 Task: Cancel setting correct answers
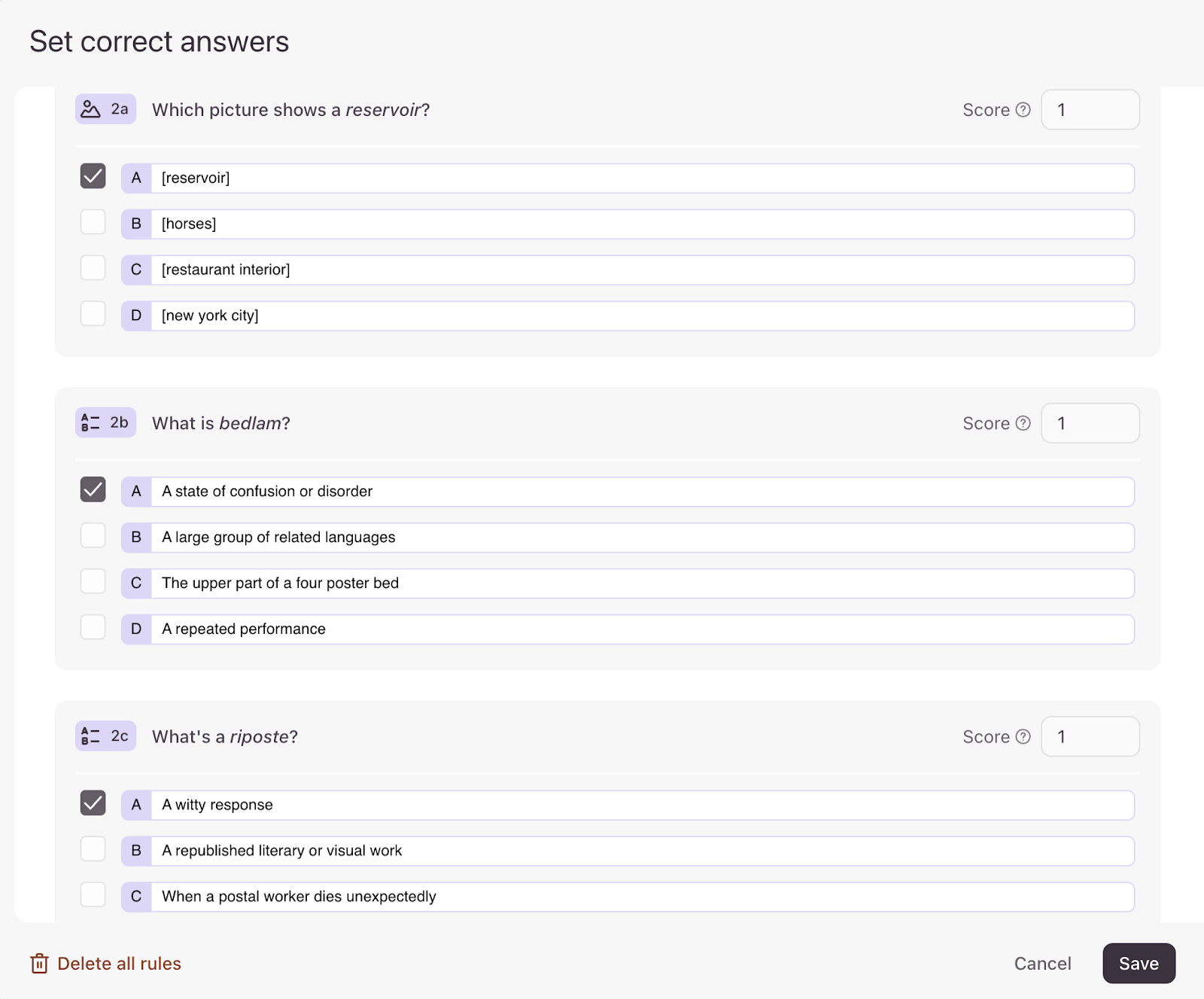pos(1042,964)
